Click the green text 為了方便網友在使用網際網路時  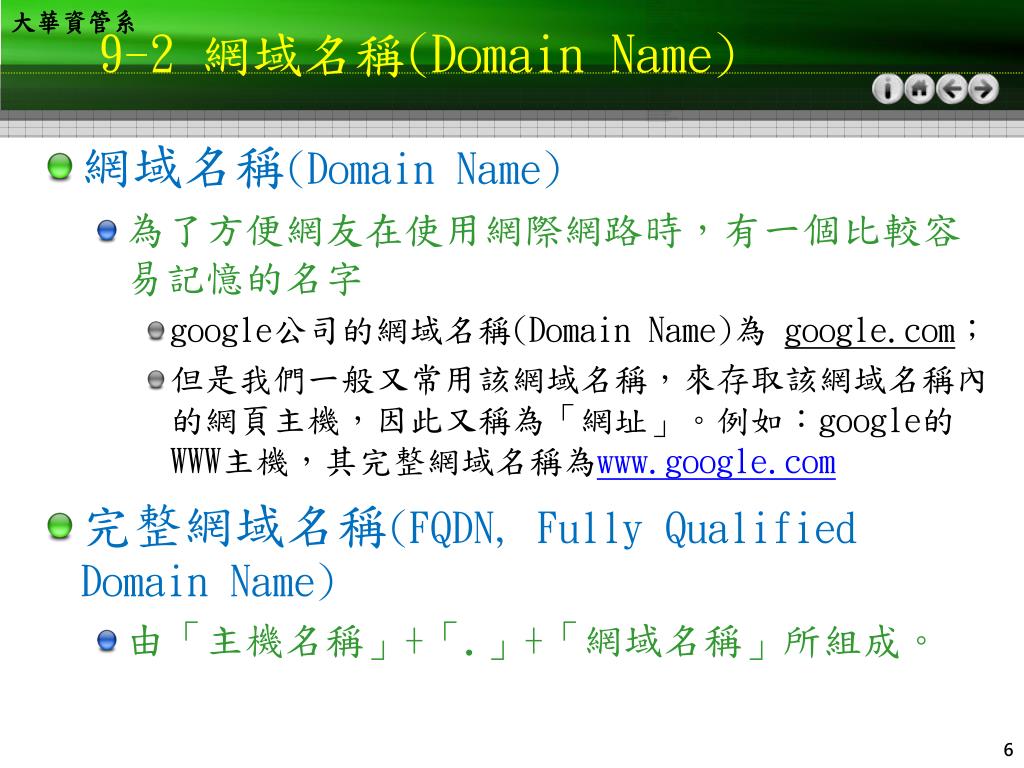pos(405,231)
